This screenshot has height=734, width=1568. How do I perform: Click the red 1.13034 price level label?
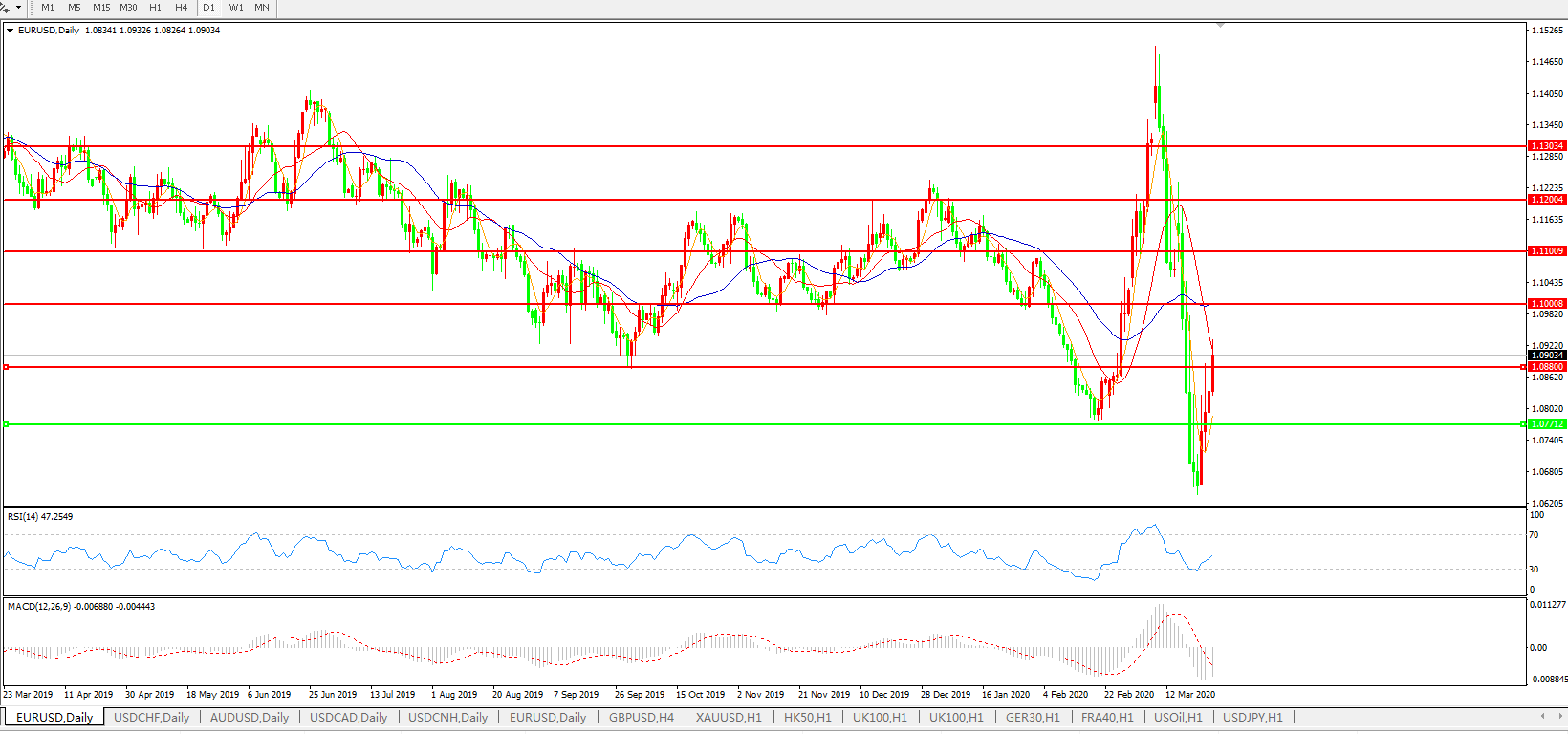(x=1547, y=146)
